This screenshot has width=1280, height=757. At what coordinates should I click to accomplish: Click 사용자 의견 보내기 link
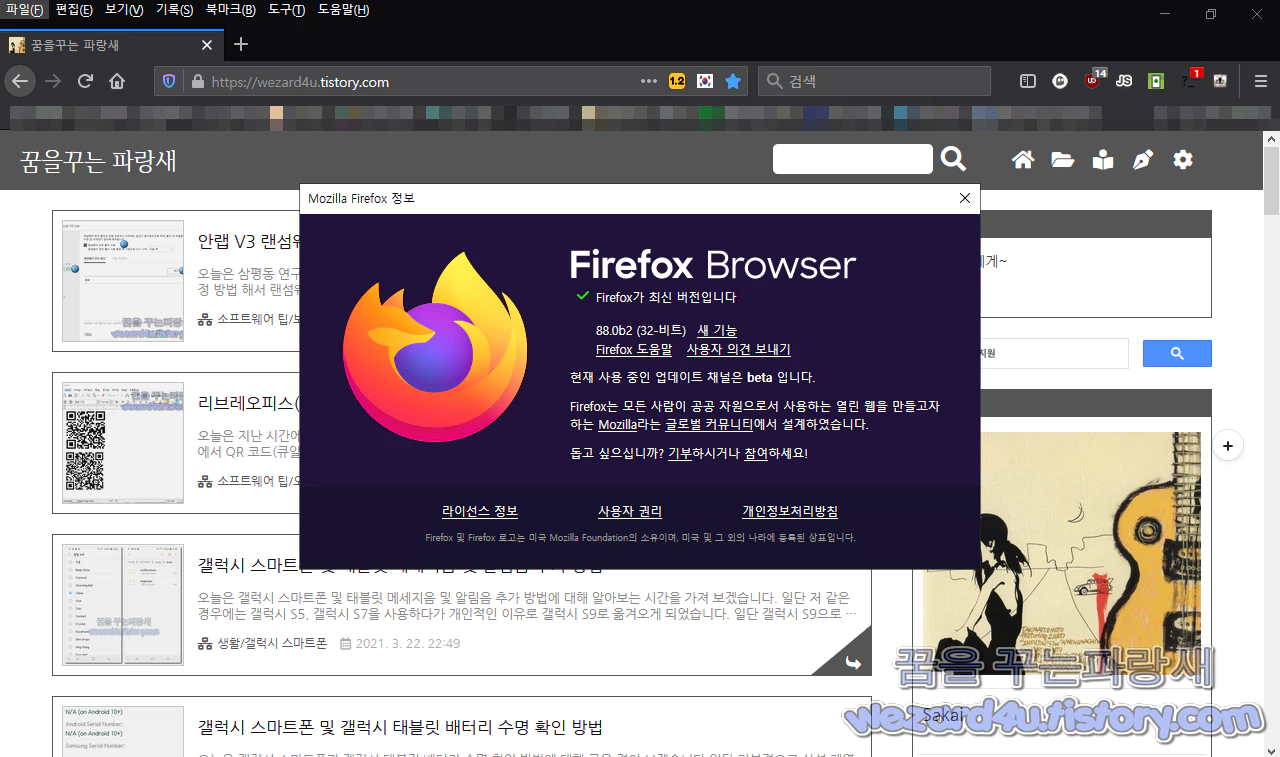click(x=738, y=350)
